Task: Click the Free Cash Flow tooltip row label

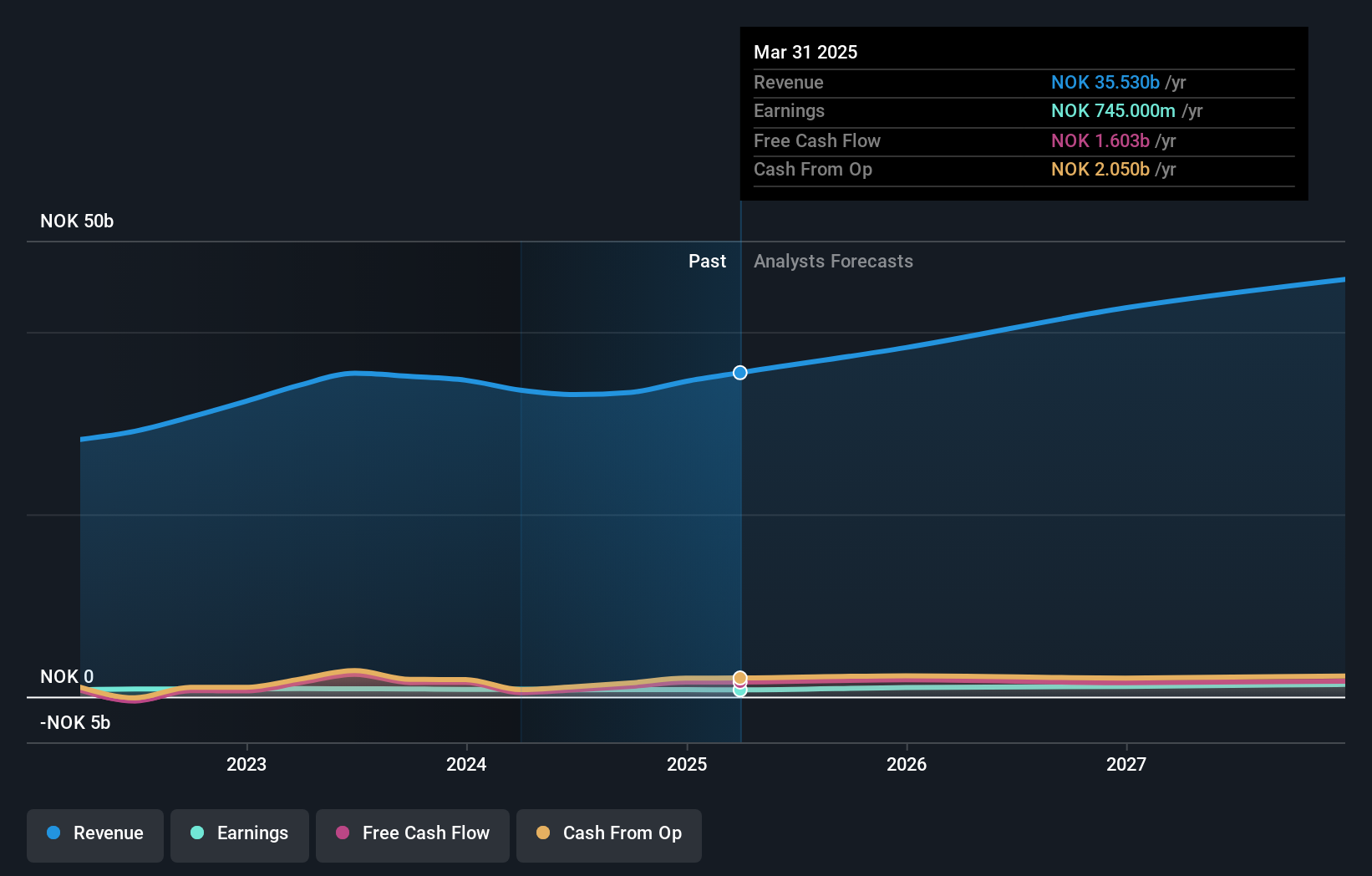Action: pyautogui.click(x=816, y=141)
